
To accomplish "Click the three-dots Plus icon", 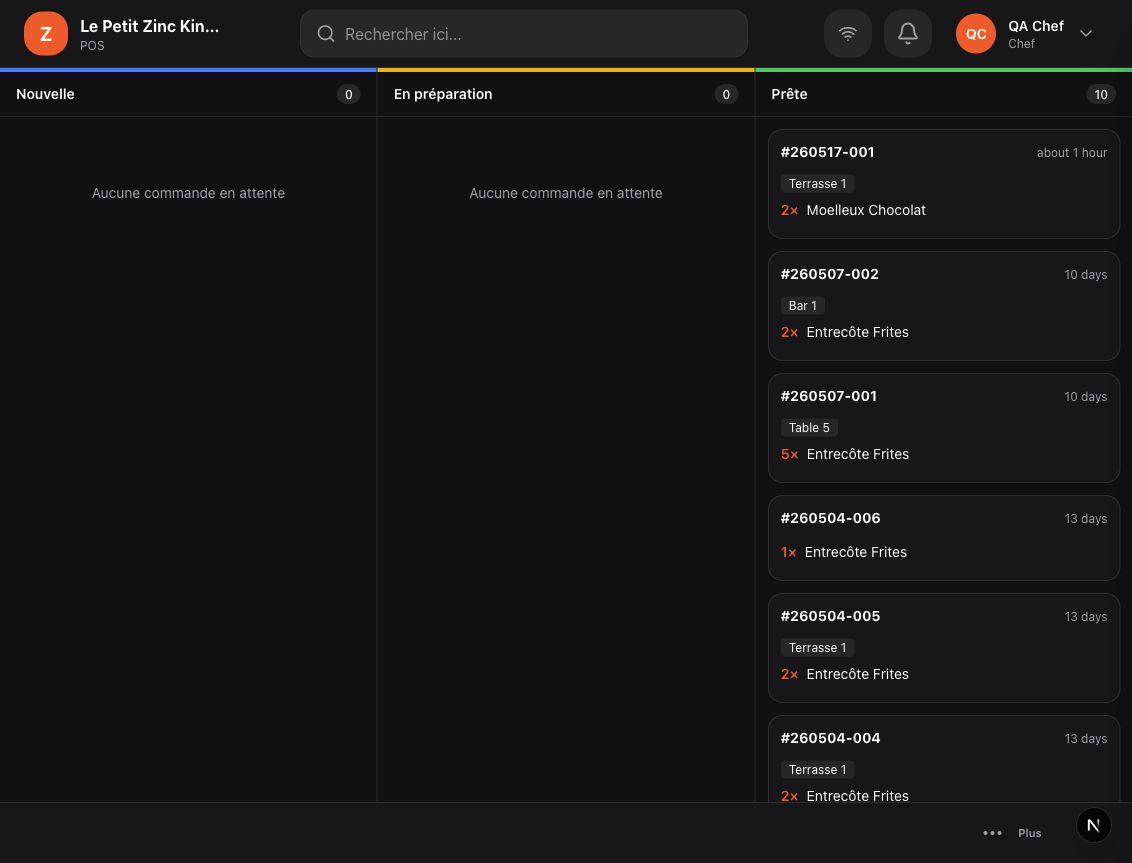I will [992, 833].
